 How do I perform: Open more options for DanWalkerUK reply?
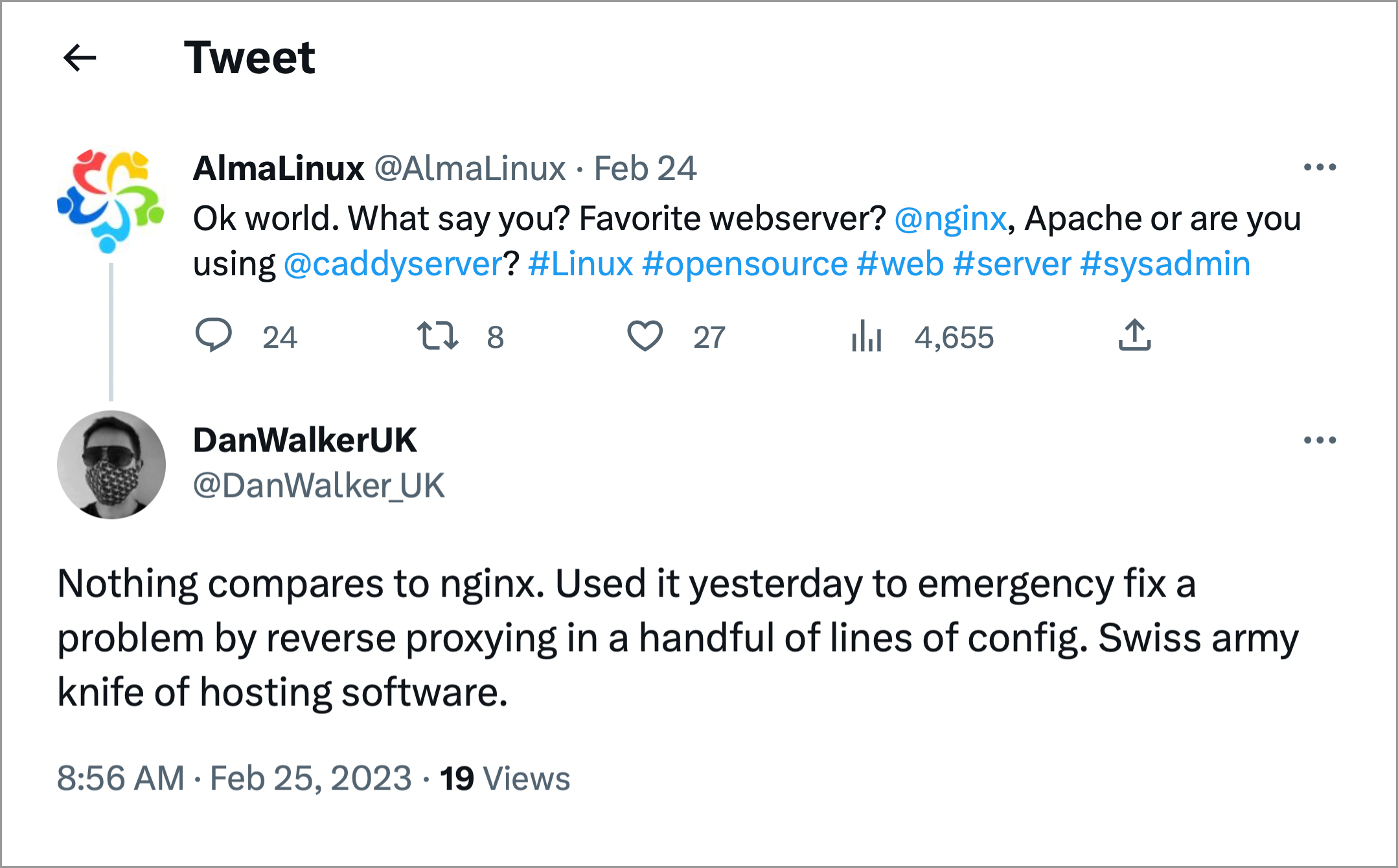click(1320, 440)
